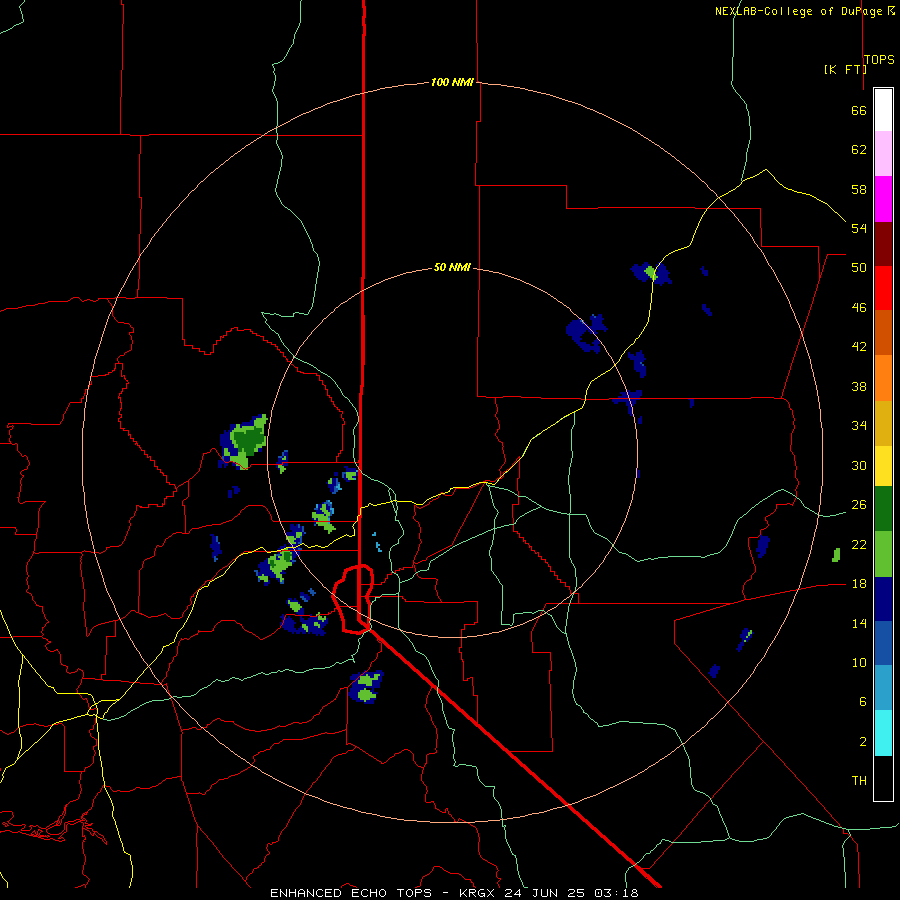The width and height of the screenshot is (900, 900).
Task: Click the 22 scale label
Action: click(859, 545)
